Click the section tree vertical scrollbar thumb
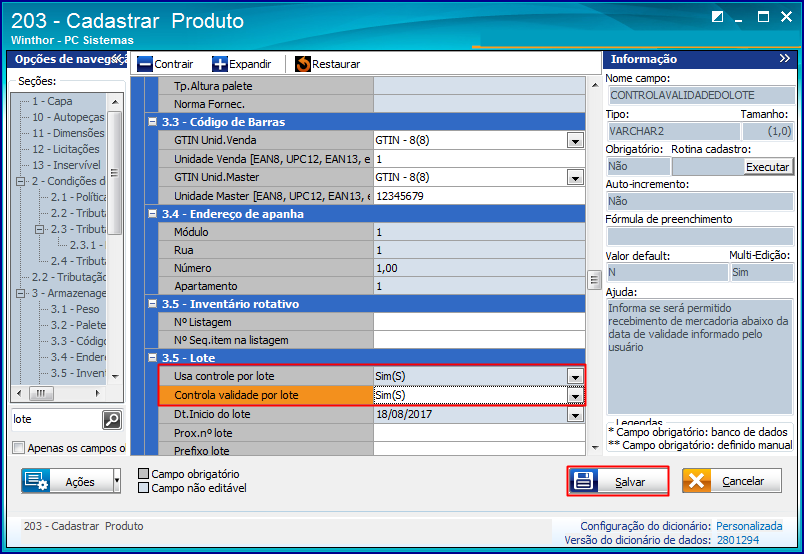The image size is (804, 554). tap(114, 173)
